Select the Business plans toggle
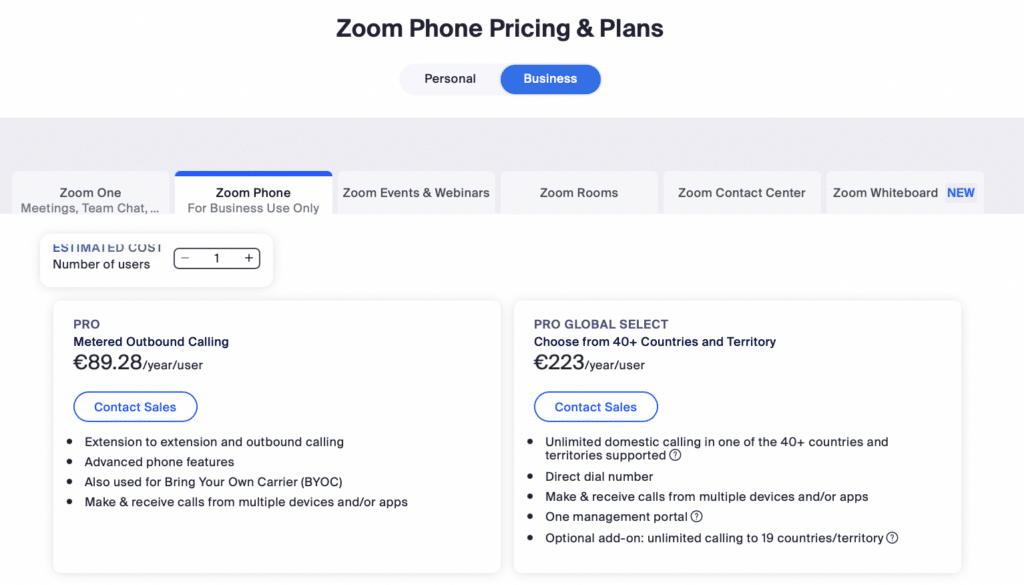Screen dimensions: 1024x585 [550, 79]
